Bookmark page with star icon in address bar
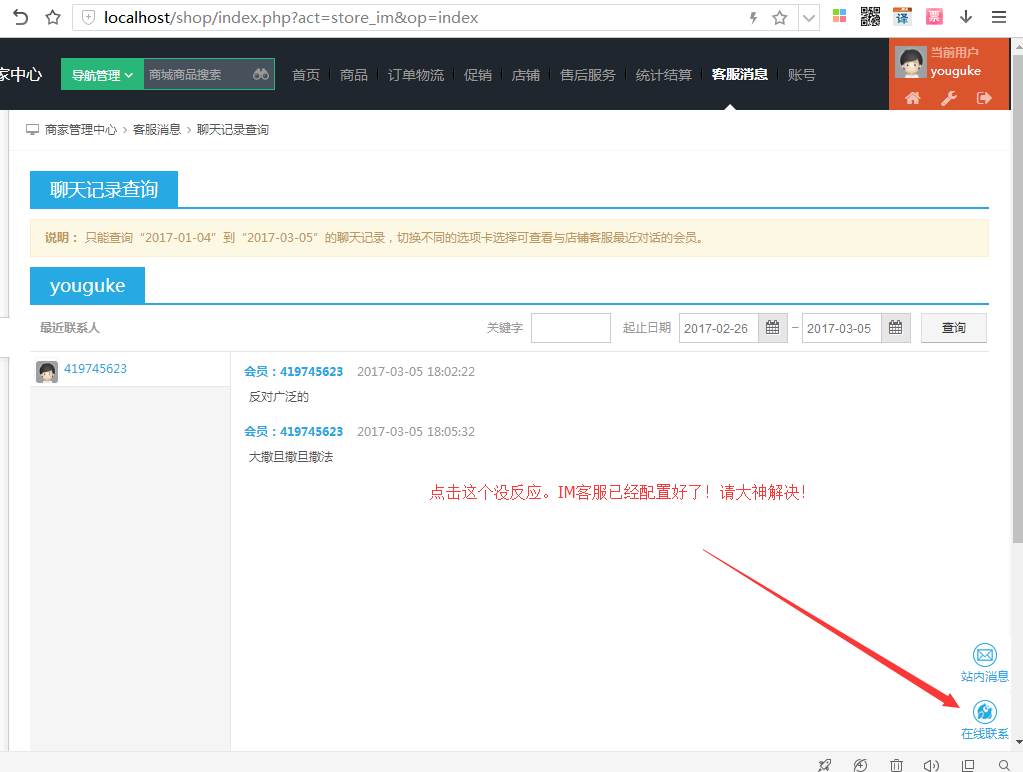 (x=780, y=18)
